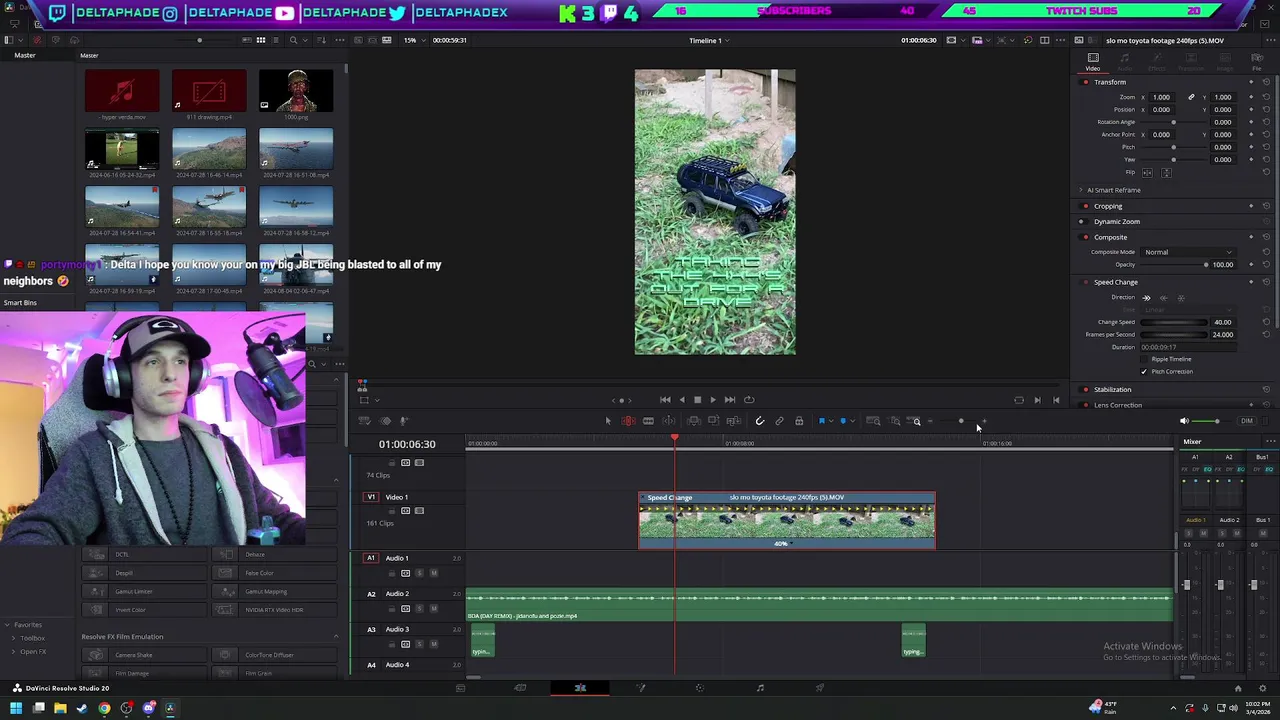Check the Ripple Timeline checkbox
Screen dimensions: 1280x720
[x=1144, y=359]
